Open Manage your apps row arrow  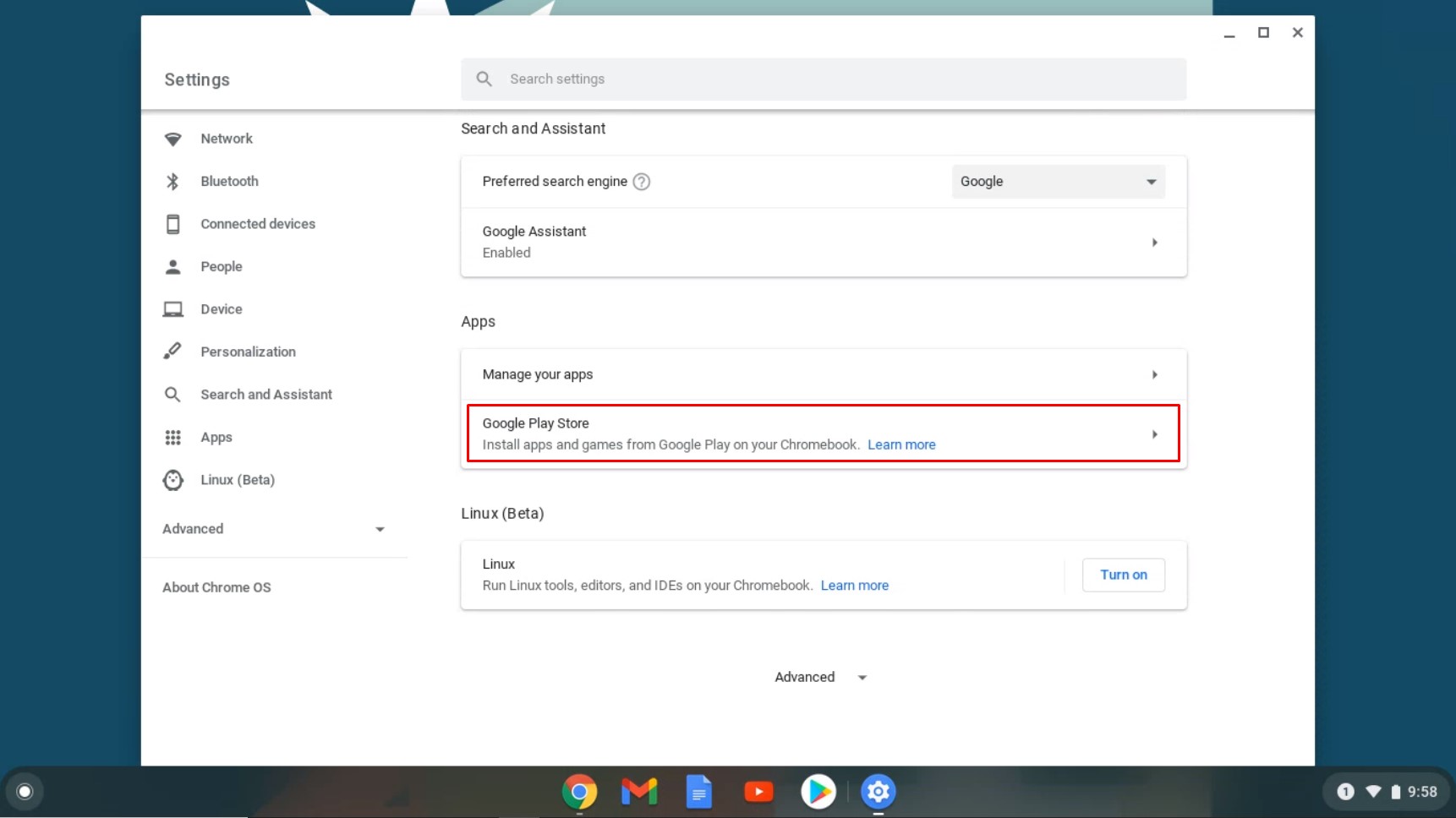tap(1154, 374)
